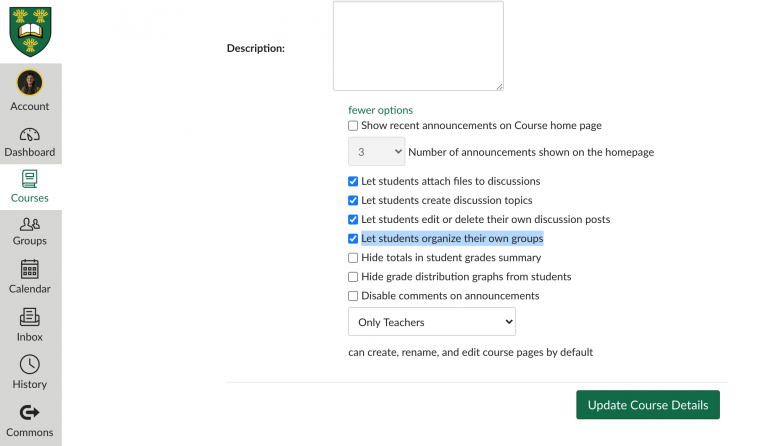This screenshot has width=768, height=446.
Task: Go to the Dashboard icon
Action: point(30,134)
